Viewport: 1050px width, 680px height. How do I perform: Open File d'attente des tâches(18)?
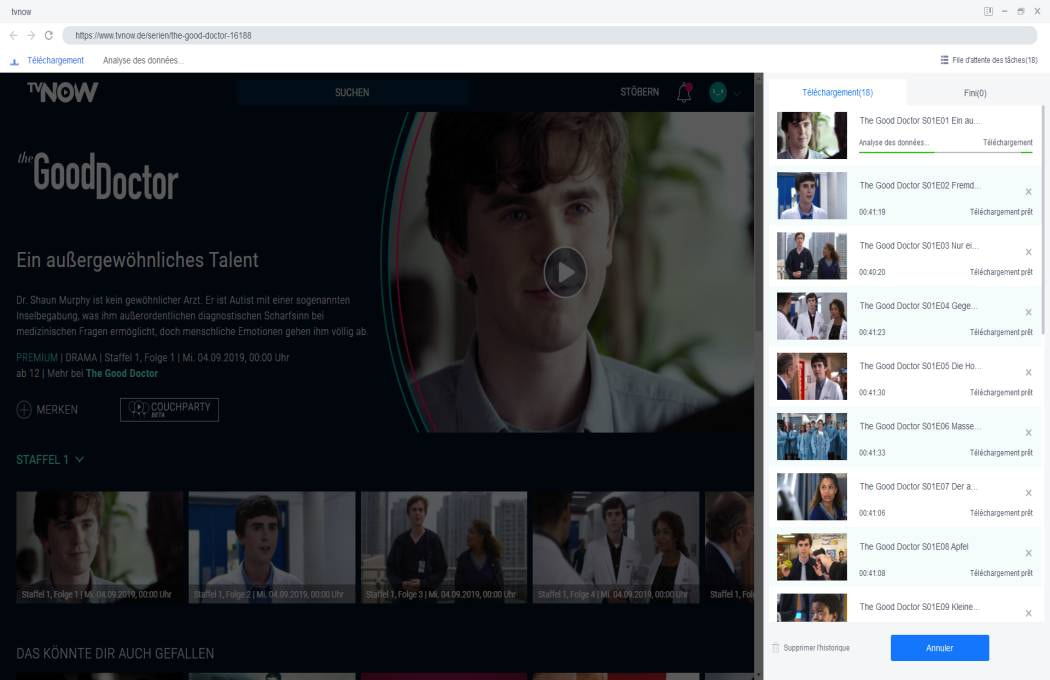click(x=994, y=60)
